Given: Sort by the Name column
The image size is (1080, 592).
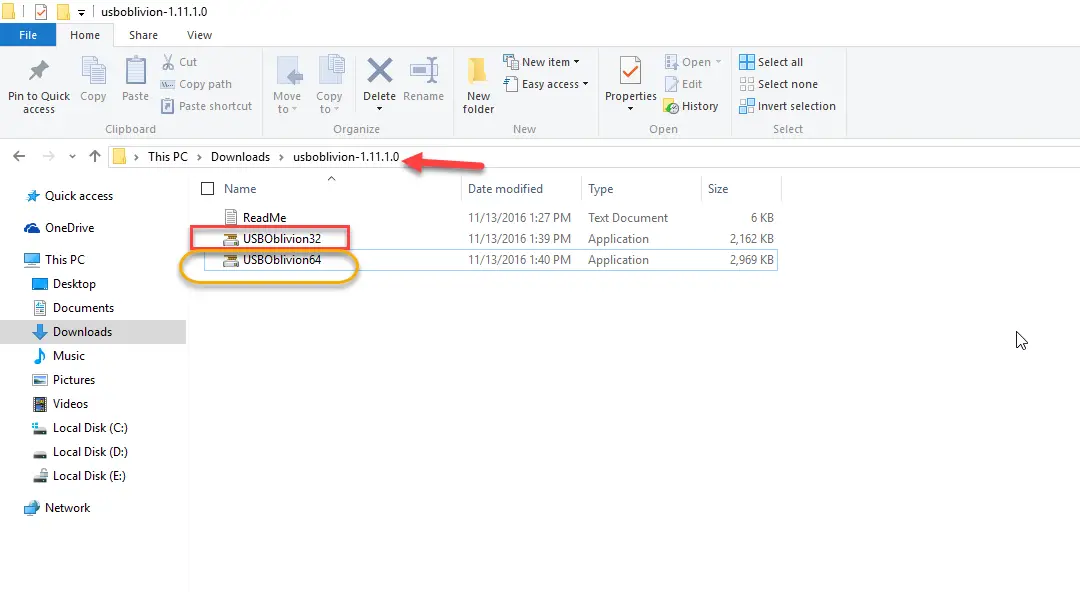Looking at the screenshot, I should tap(240, 189).
